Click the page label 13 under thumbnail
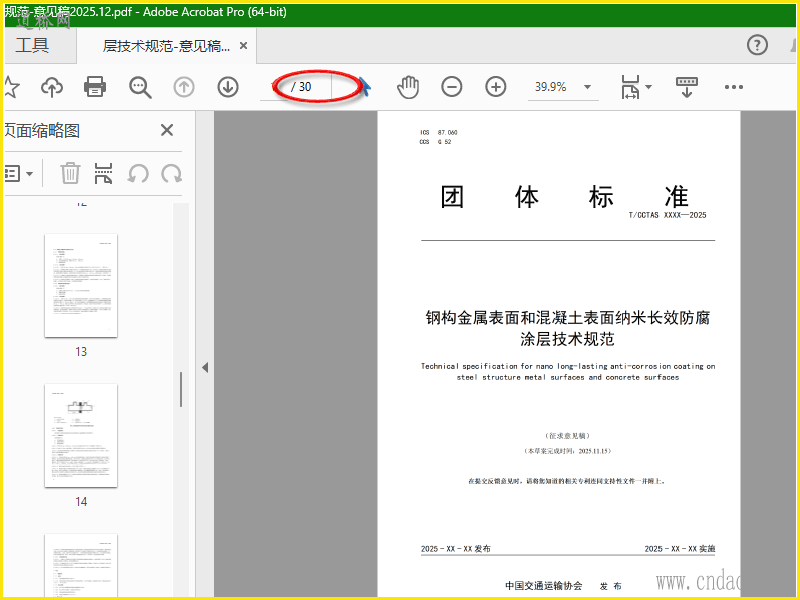This screenshot has height=600, width=800. (x=81, y=352)
